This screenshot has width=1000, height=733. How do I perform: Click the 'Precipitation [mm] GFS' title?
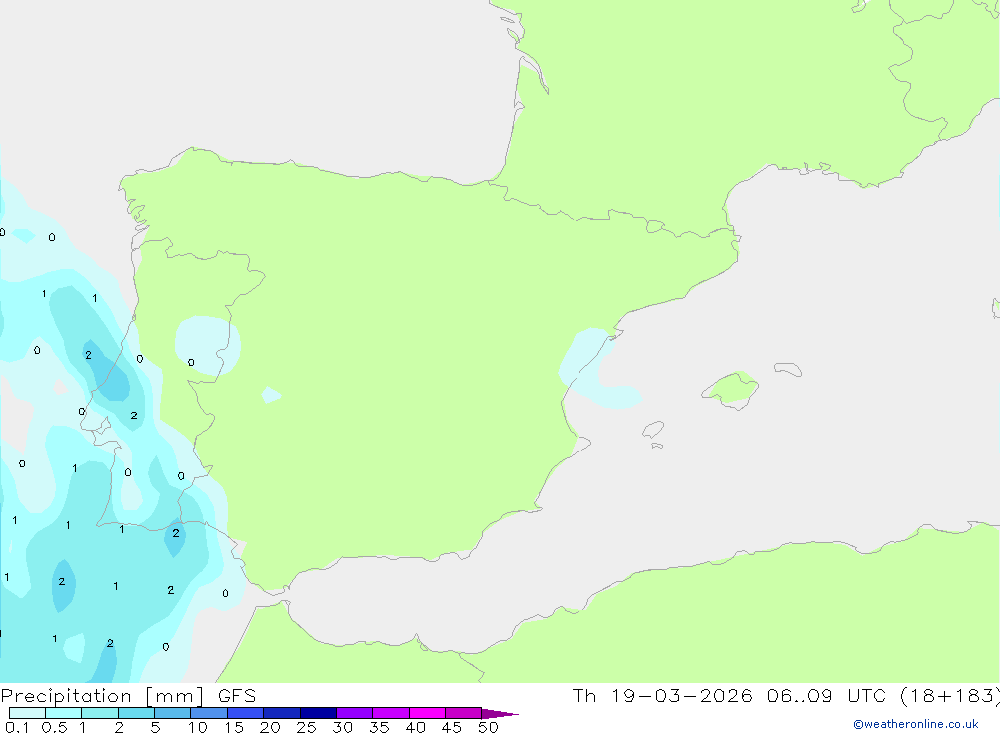tap(128, 696)
